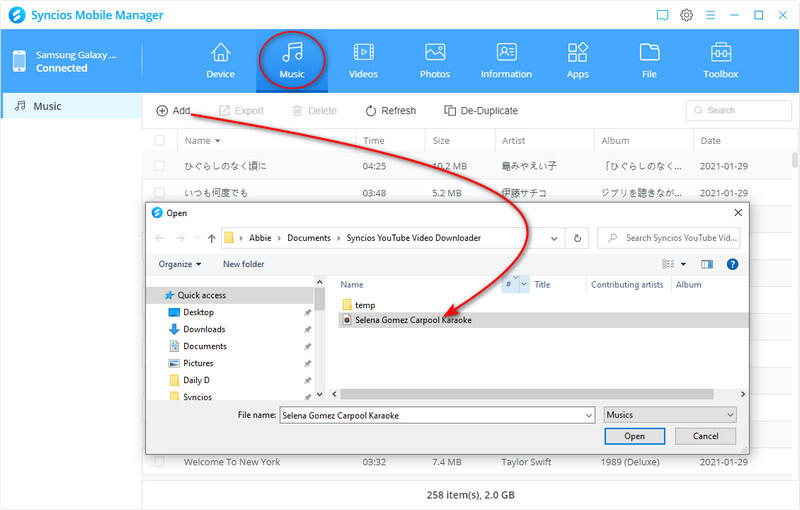Click the settings gear in title bar
800x510 pixels.
687,15
